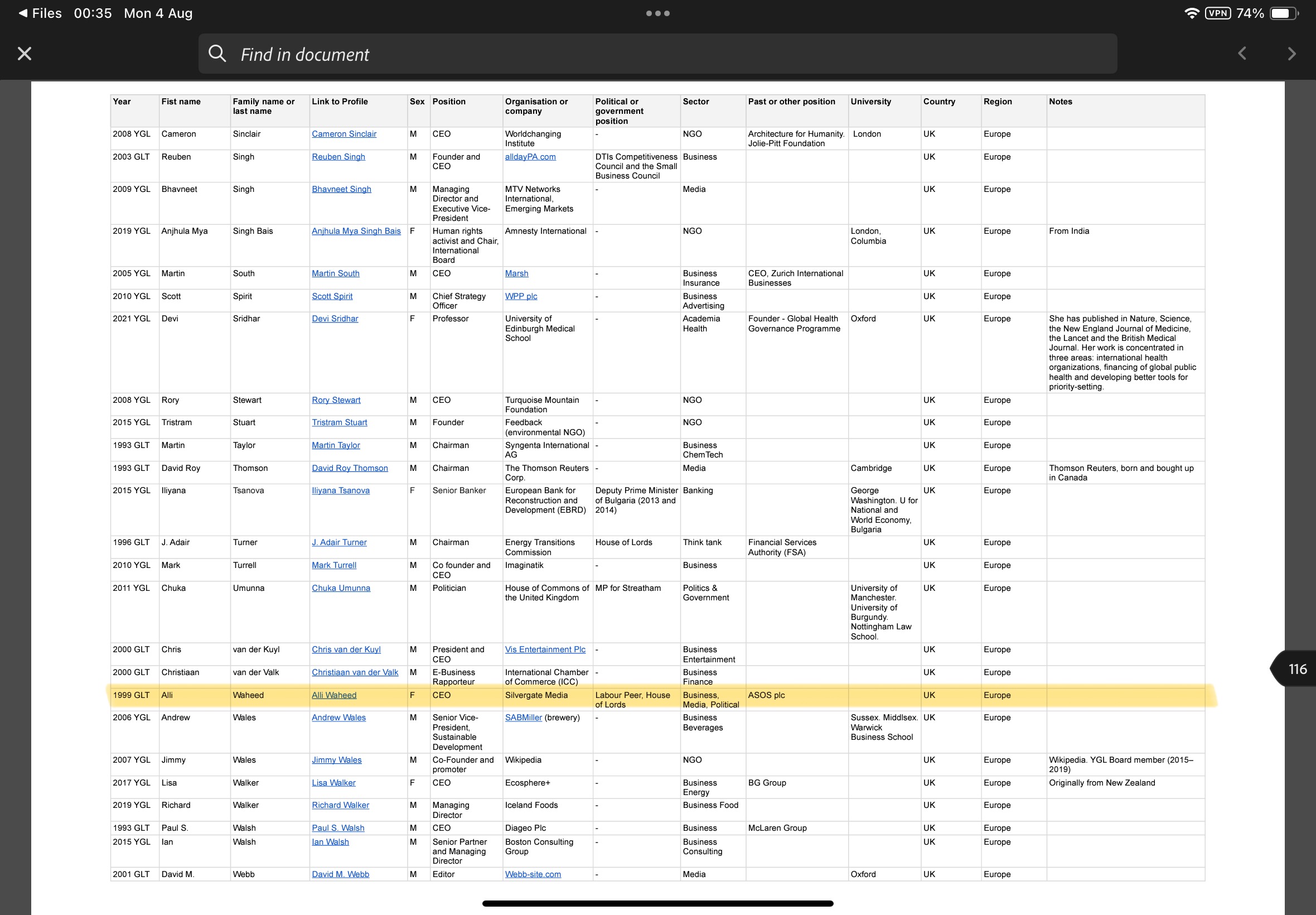Open Anjhula Mya Singh Bais link
The width and height of the screenshot is (1316, 915).
[356, 231]
